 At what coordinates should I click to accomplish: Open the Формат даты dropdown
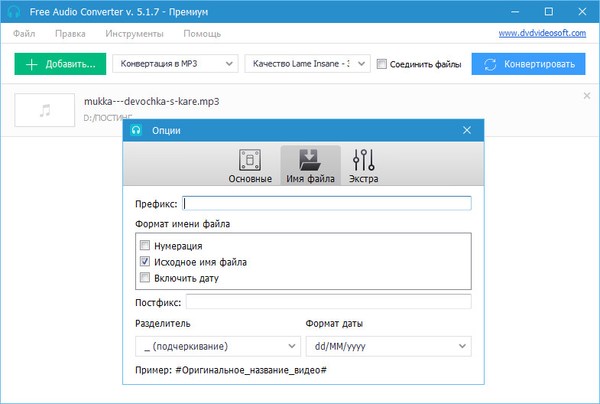pyautogui.click(x=389, y=346)
